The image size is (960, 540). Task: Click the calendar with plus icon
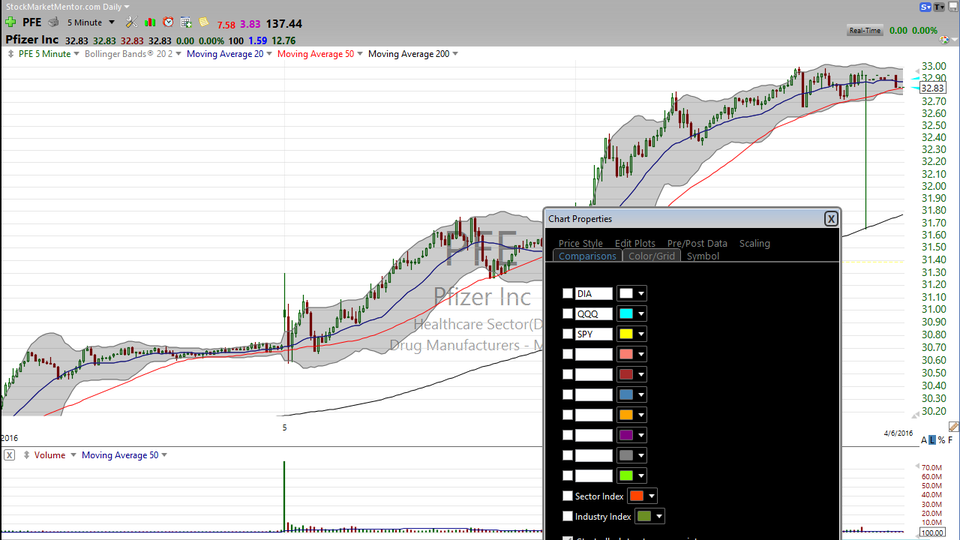[x=186, y=23]
